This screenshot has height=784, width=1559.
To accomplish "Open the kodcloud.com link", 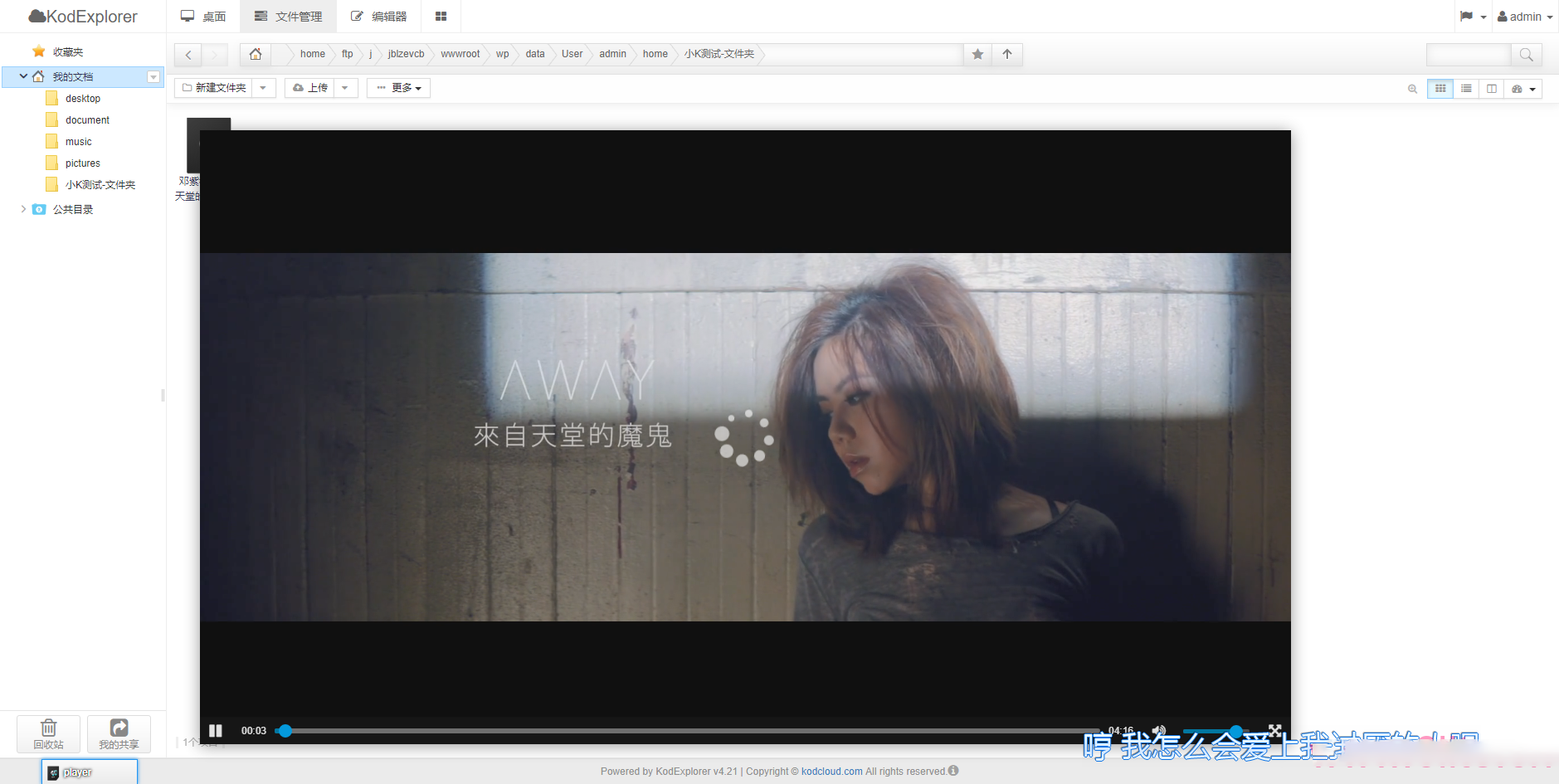I will [831, 772].
